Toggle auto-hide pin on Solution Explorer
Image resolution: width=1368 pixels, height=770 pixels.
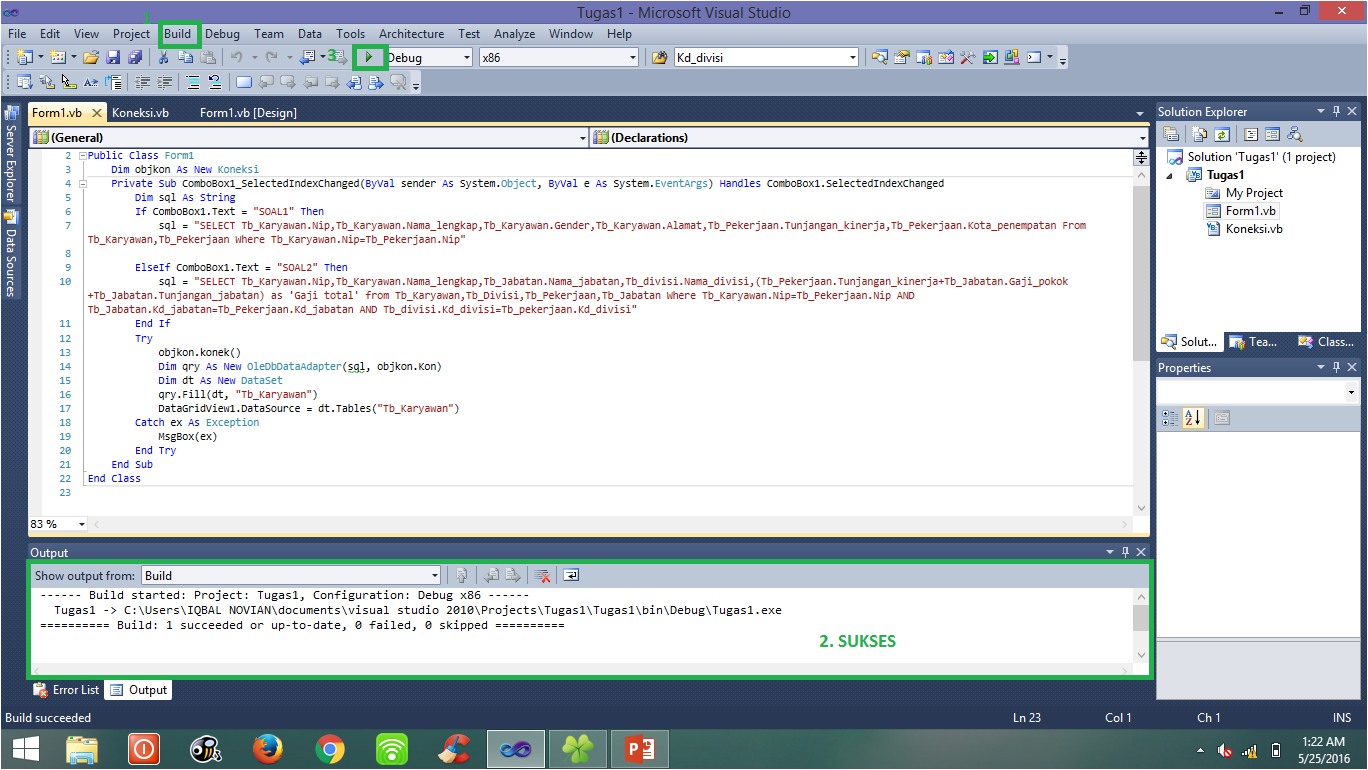1338,111
